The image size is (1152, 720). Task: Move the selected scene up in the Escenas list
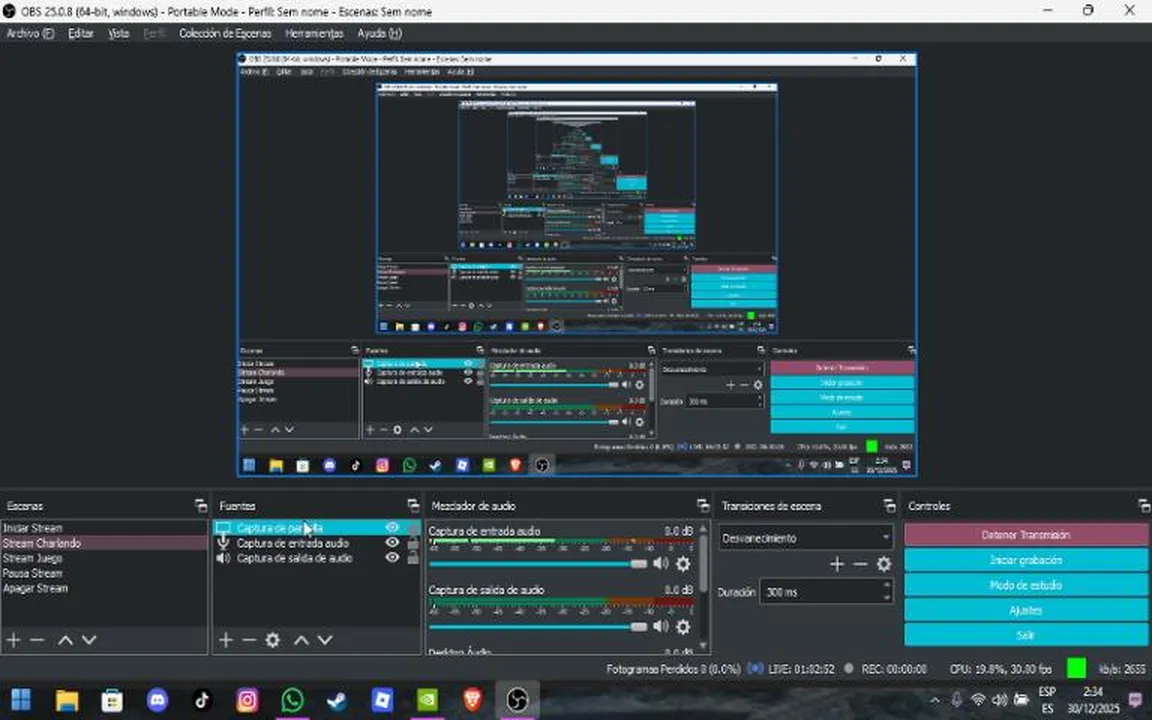coord(65,640)
